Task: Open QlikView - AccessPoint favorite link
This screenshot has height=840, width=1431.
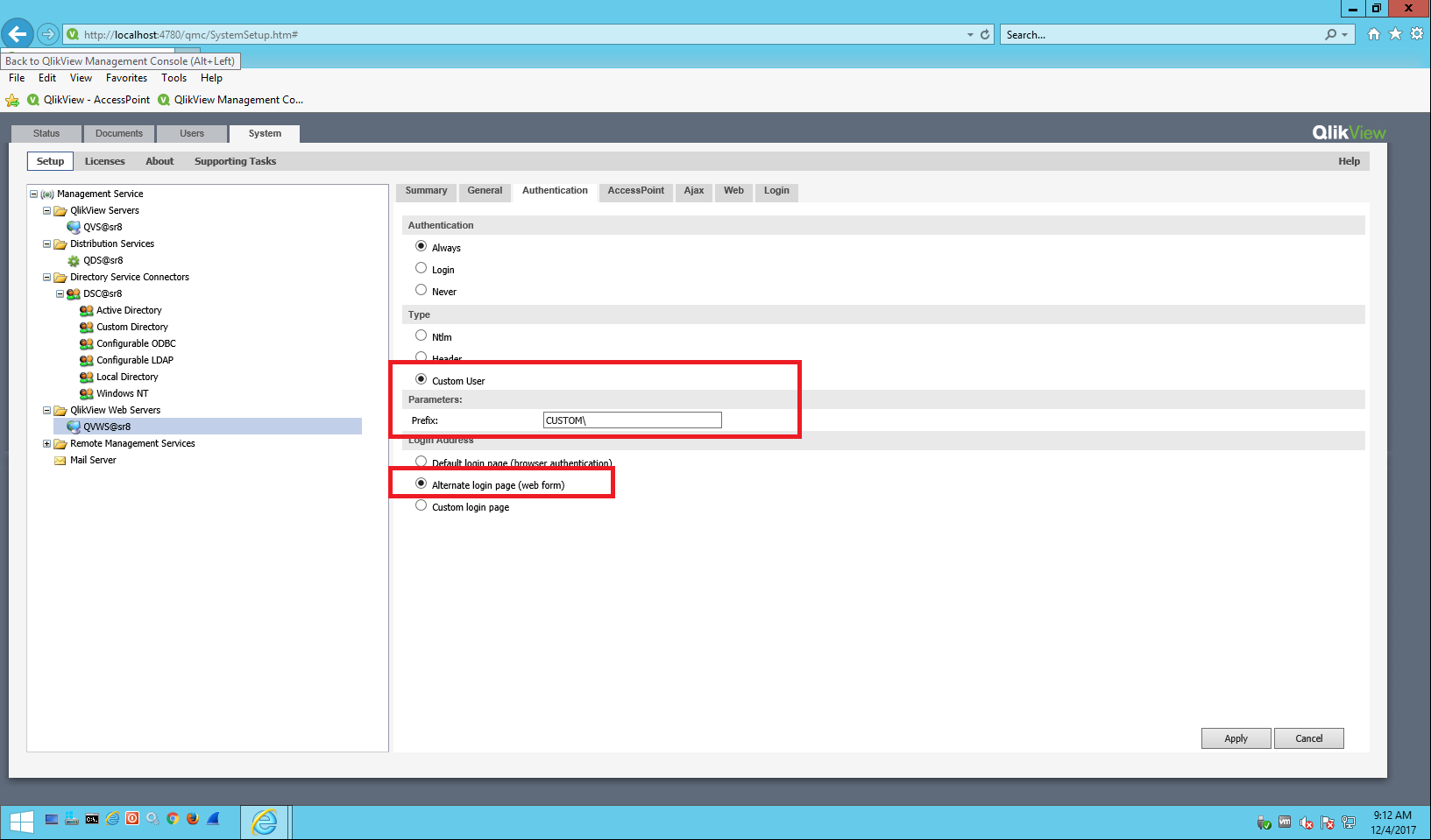Action: (x=89, y=100)
